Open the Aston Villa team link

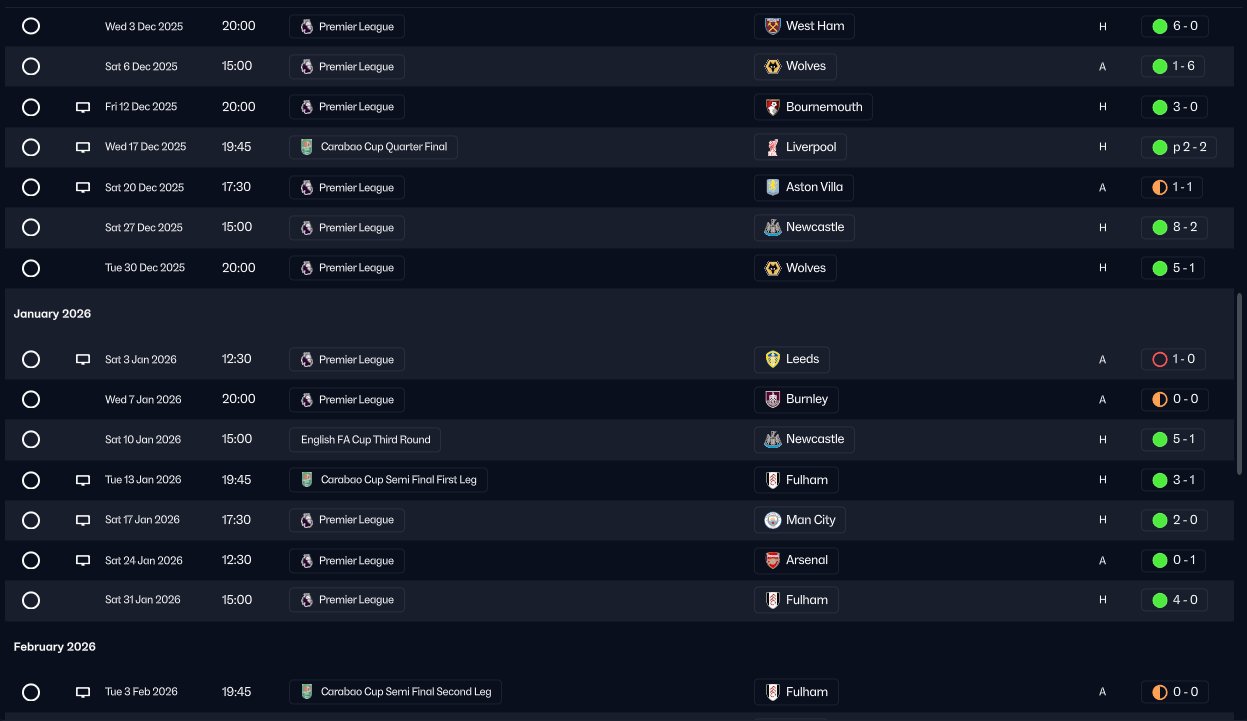click(804, 187)
